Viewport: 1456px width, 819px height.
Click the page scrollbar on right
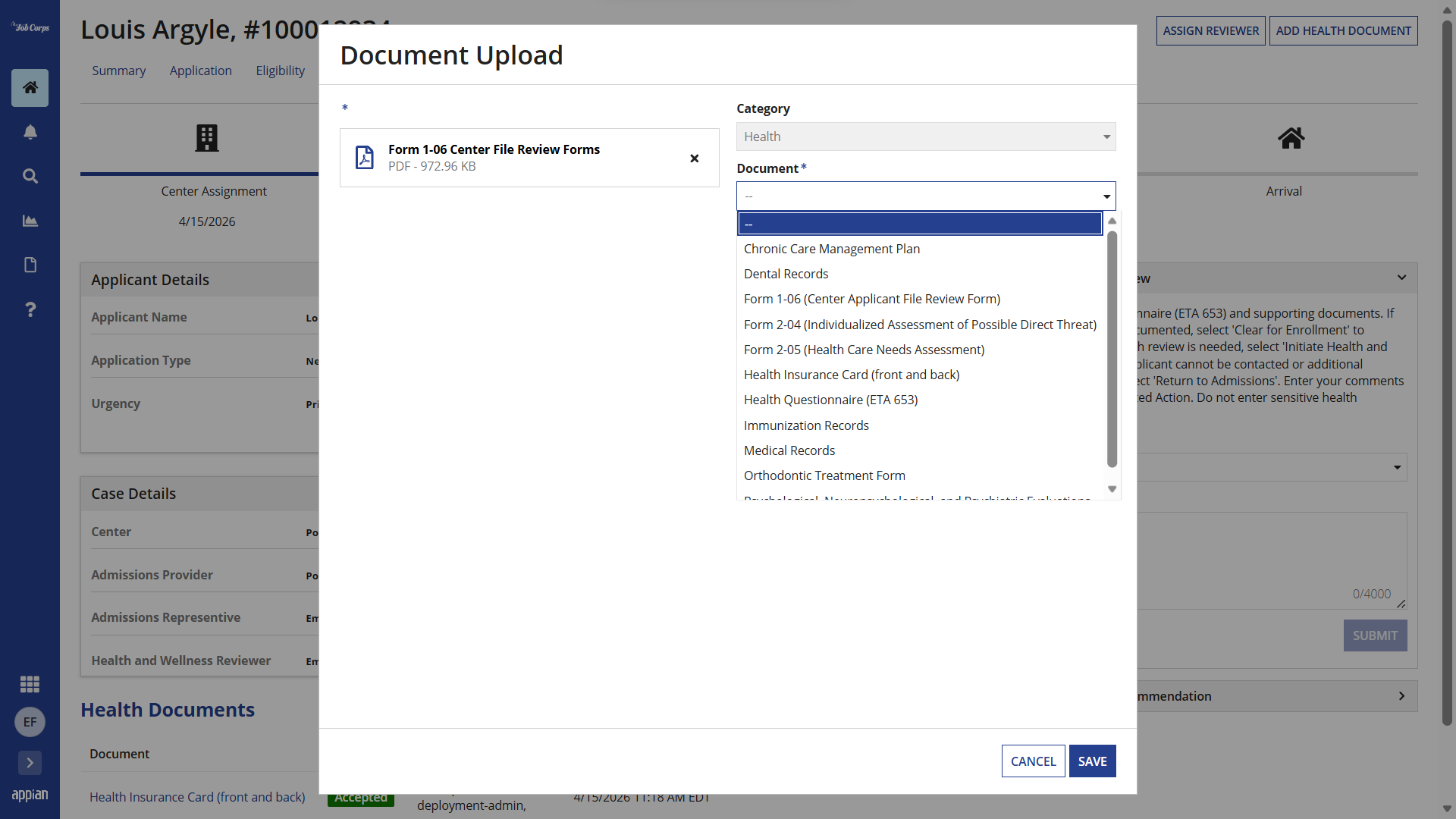tap(1447, 372)
